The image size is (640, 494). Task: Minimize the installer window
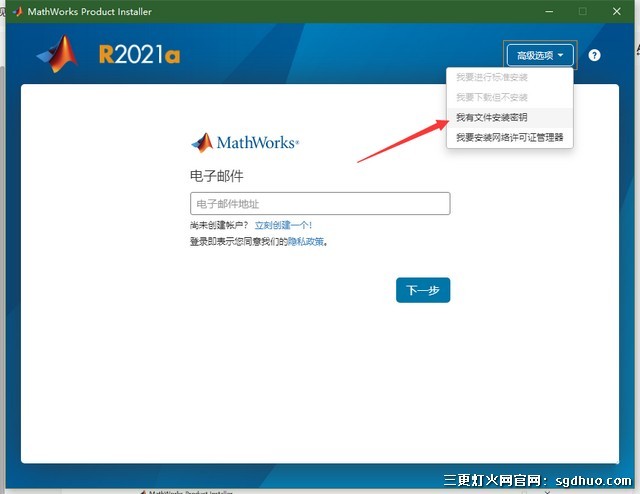tap(549, 11)
